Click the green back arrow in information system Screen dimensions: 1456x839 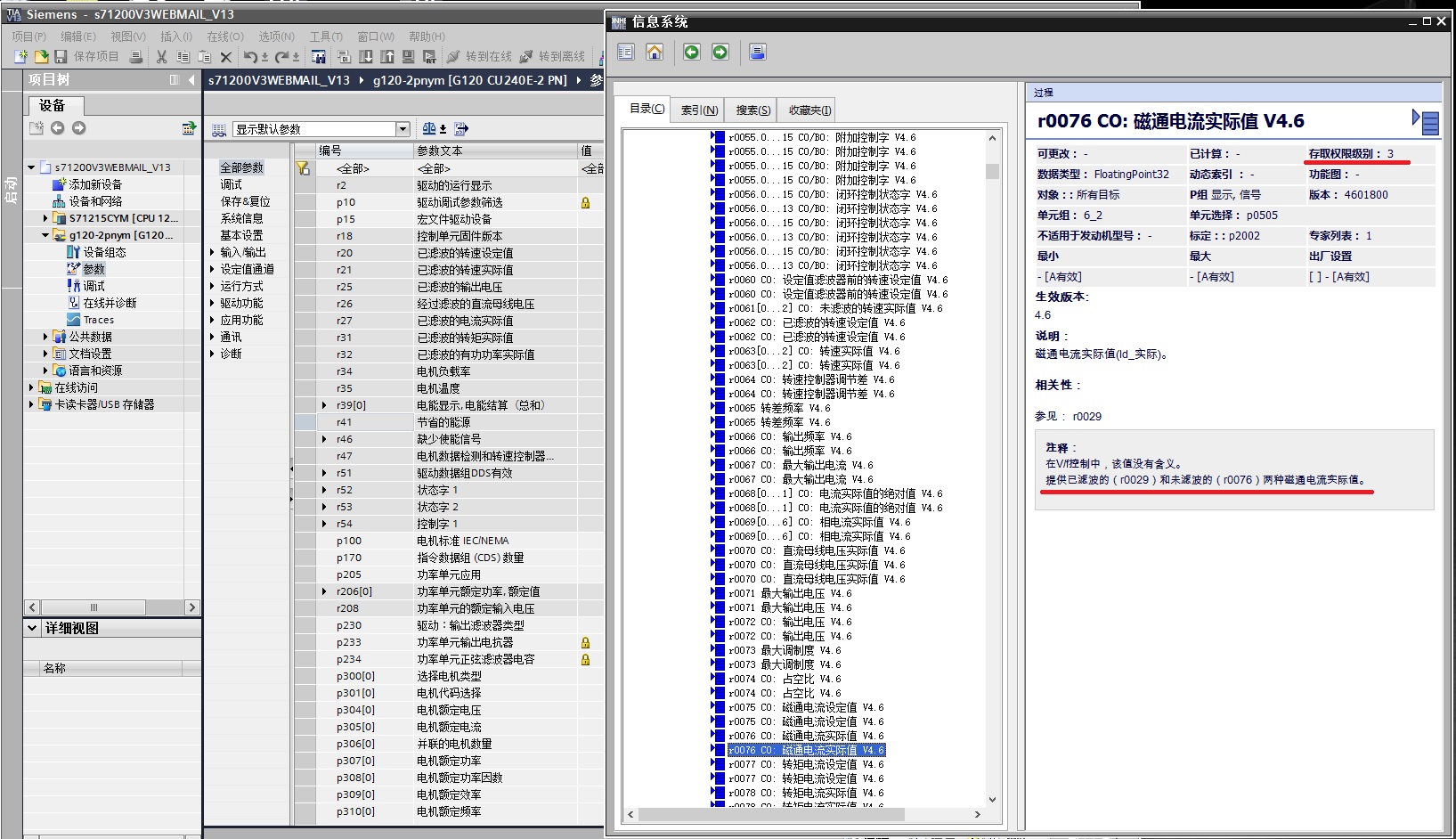tap(692, 53)
